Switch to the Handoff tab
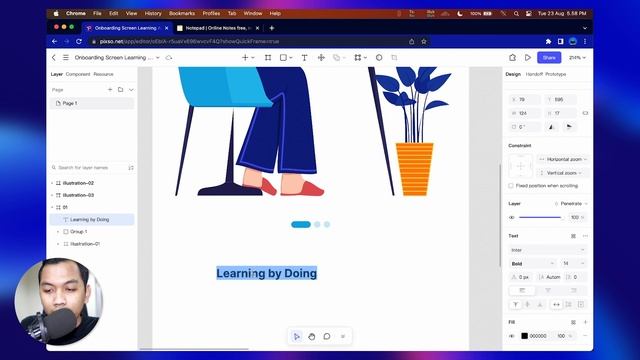640x360 pixels. click(x=534, y=74)
